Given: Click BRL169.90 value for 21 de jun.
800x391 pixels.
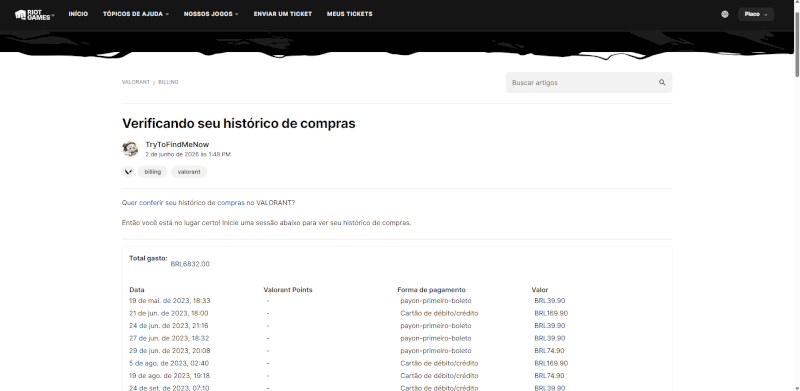Looking at the screenshot, I should coord(551,313).
